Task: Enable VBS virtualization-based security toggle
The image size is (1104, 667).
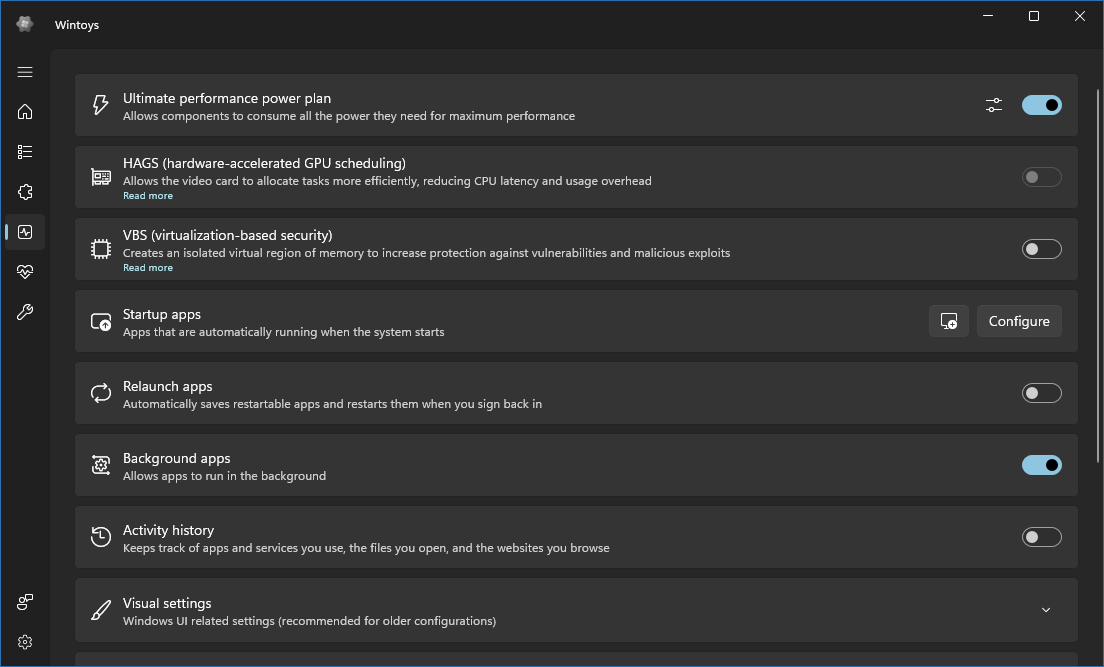Action: point(1041,249)
